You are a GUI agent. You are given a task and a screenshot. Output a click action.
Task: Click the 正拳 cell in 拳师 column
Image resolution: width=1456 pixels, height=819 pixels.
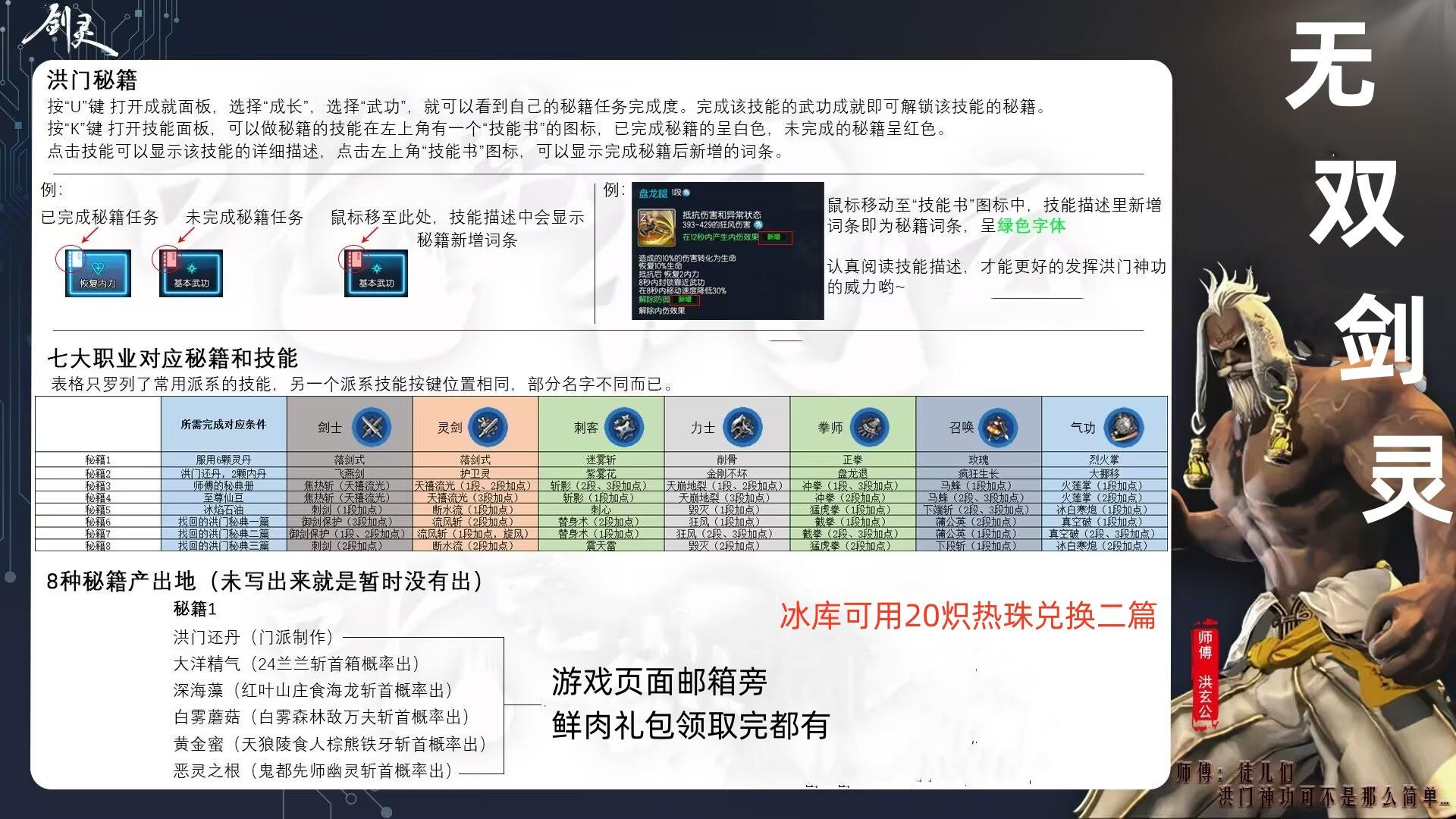click(853, 460)
